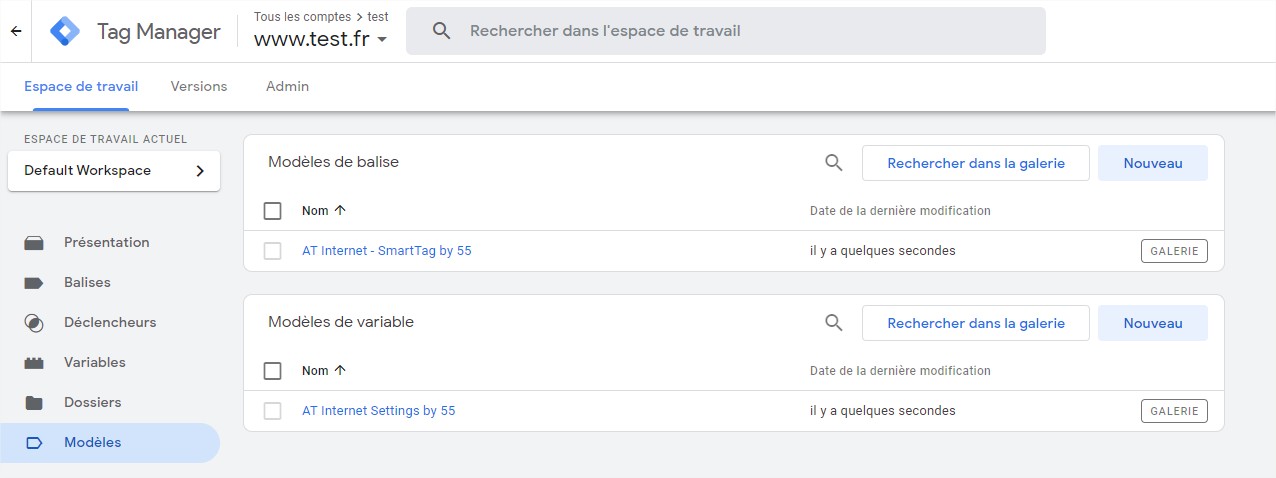This screenshot has height=478, width=1276.
Task: Open Variables via its brick icon
Action: point(34,363)
